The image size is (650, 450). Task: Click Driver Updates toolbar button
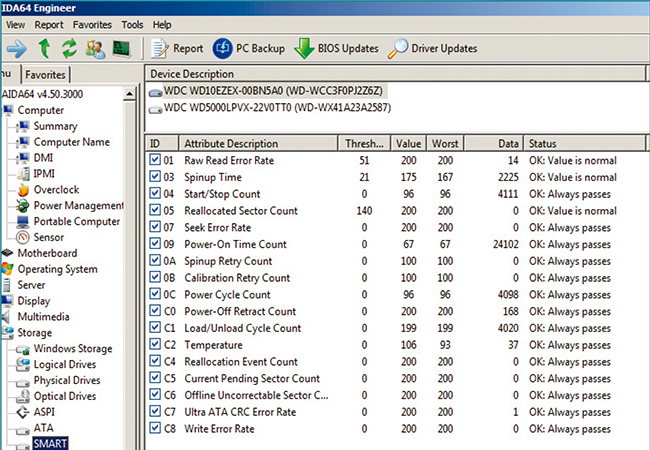pos(432,48)
